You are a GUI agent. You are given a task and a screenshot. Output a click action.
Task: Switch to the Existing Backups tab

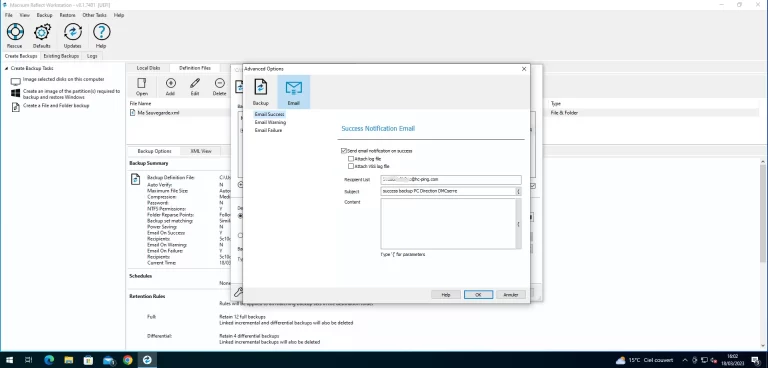61,56
